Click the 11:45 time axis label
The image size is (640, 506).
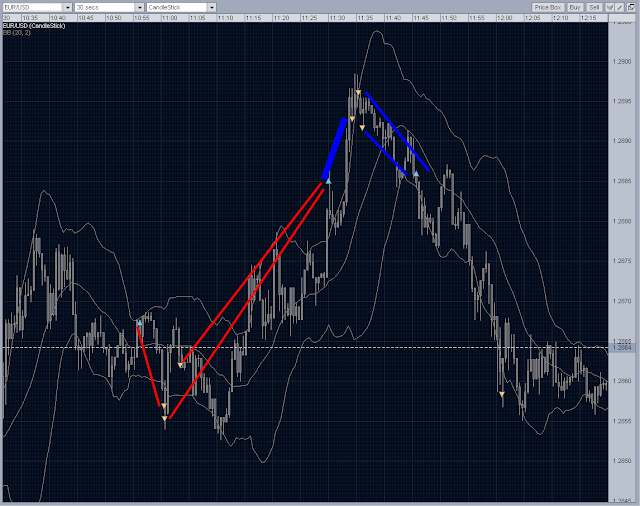point(421,18)
